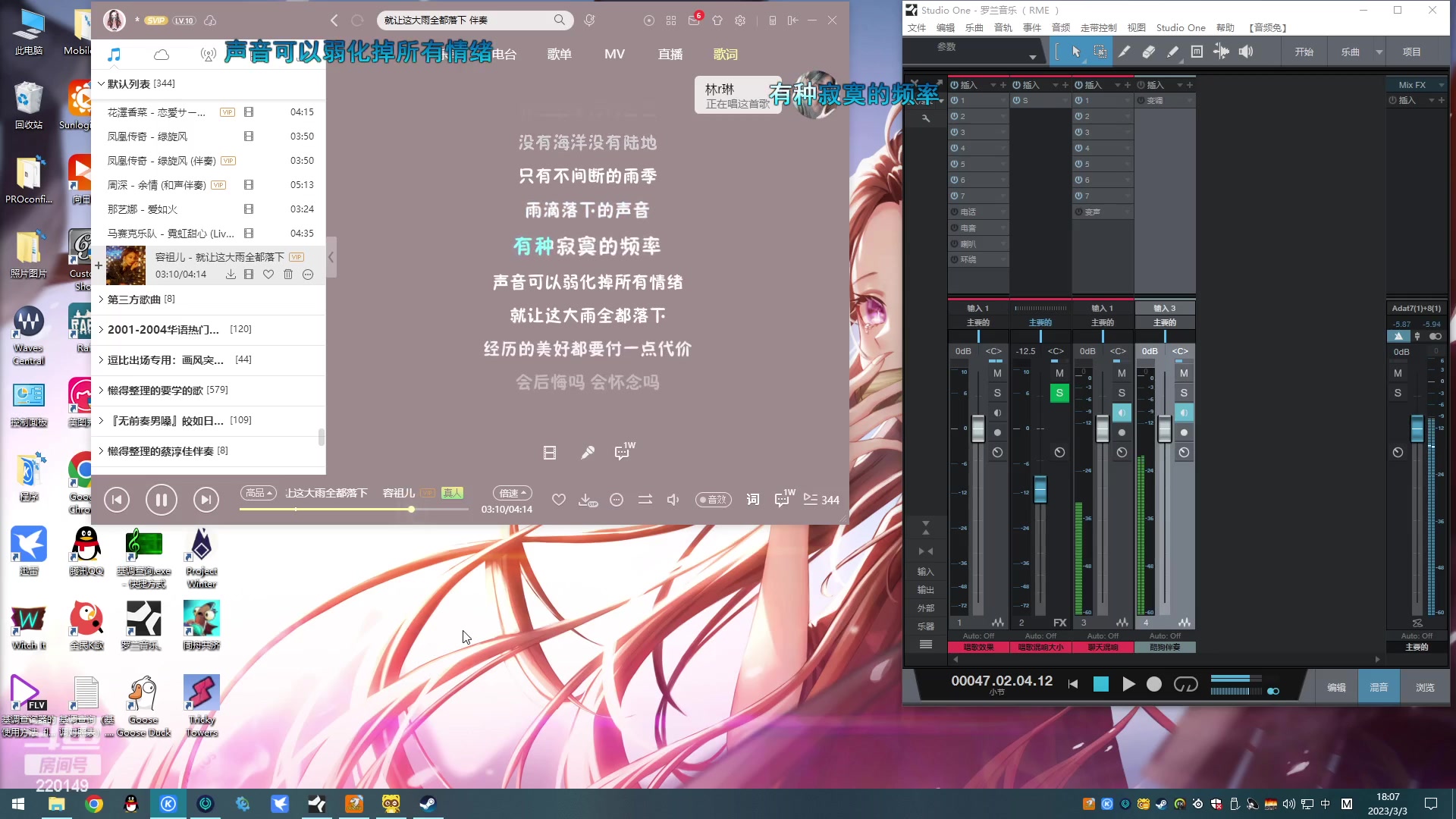1456x819 pixels.
Task: Open the 歌单 tab in music player
Action: (560, 55)
